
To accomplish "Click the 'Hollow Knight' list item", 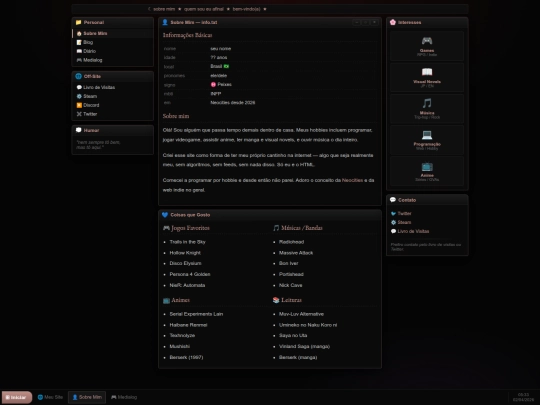I will 185,253.
